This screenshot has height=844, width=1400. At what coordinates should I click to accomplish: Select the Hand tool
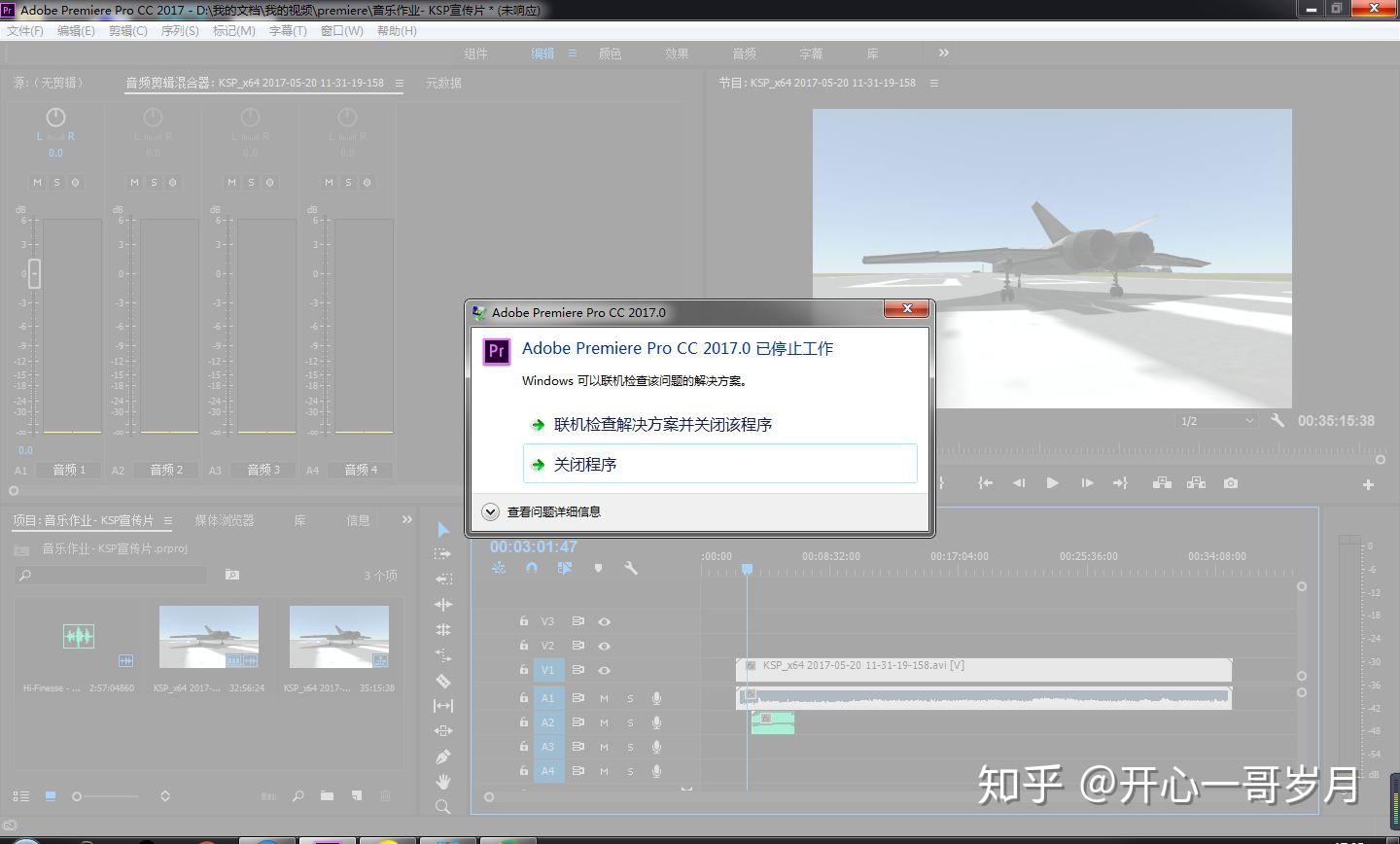[443, 781]
